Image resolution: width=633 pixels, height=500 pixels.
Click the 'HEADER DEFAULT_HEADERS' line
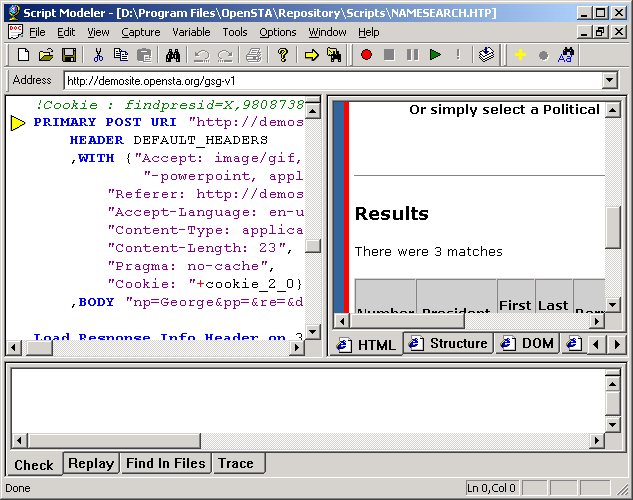point(168,140)
